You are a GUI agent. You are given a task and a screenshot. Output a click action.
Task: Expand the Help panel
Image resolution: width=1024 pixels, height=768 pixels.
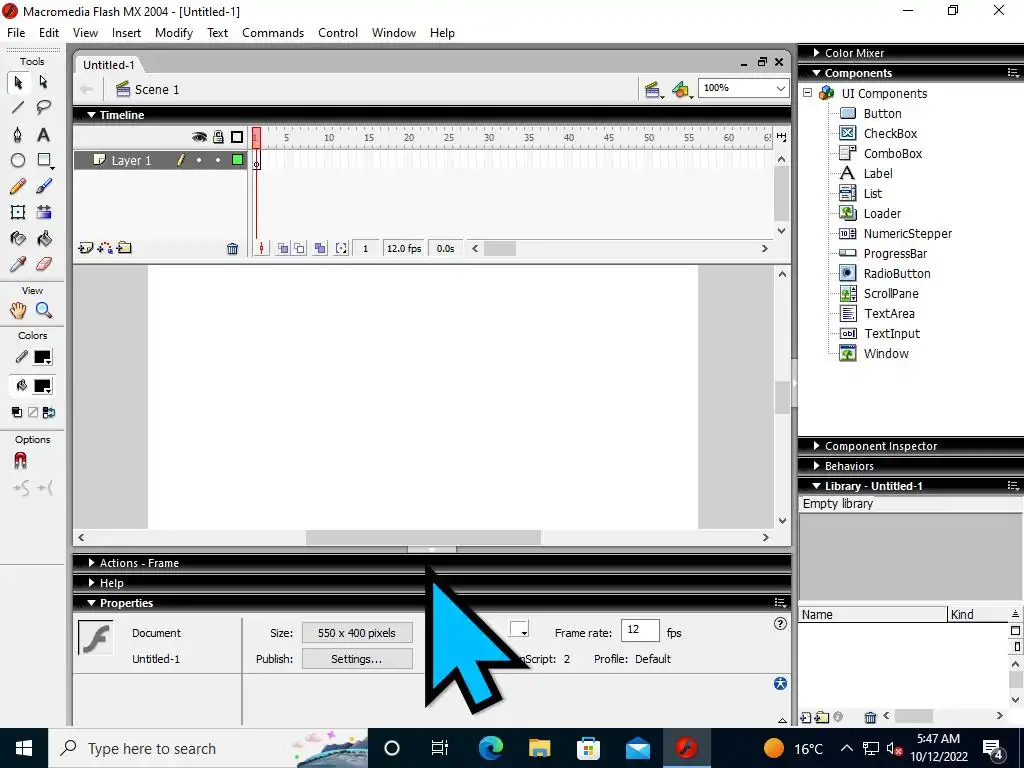[x=91, y=583]
